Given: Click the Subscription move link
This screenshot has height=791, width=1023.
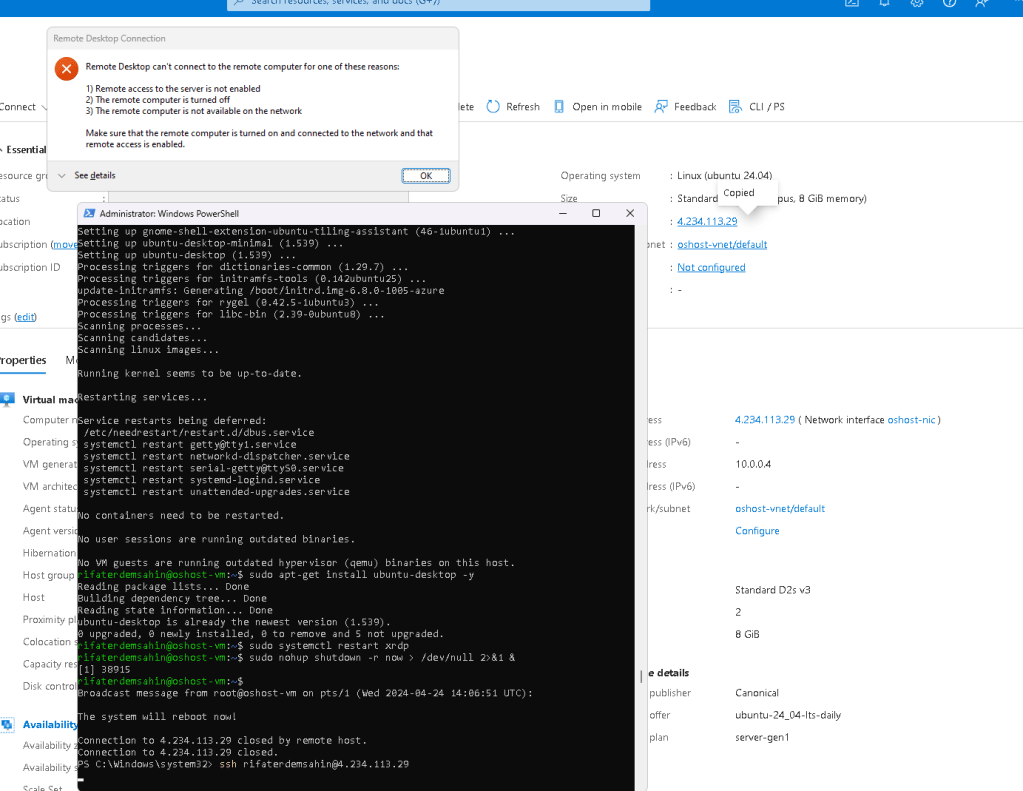Looking at the screenshot, I should click(65, 244).
